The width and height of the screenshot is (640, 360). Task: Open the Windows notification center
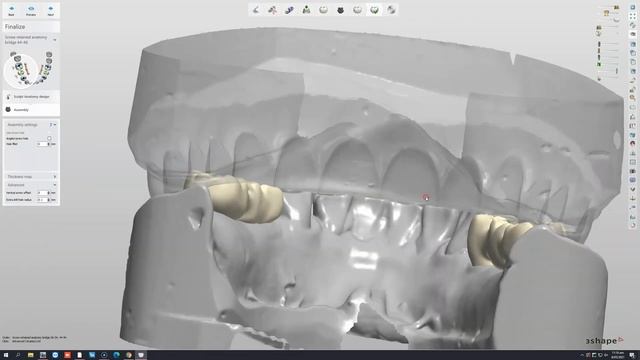click(x=632, y=355)
